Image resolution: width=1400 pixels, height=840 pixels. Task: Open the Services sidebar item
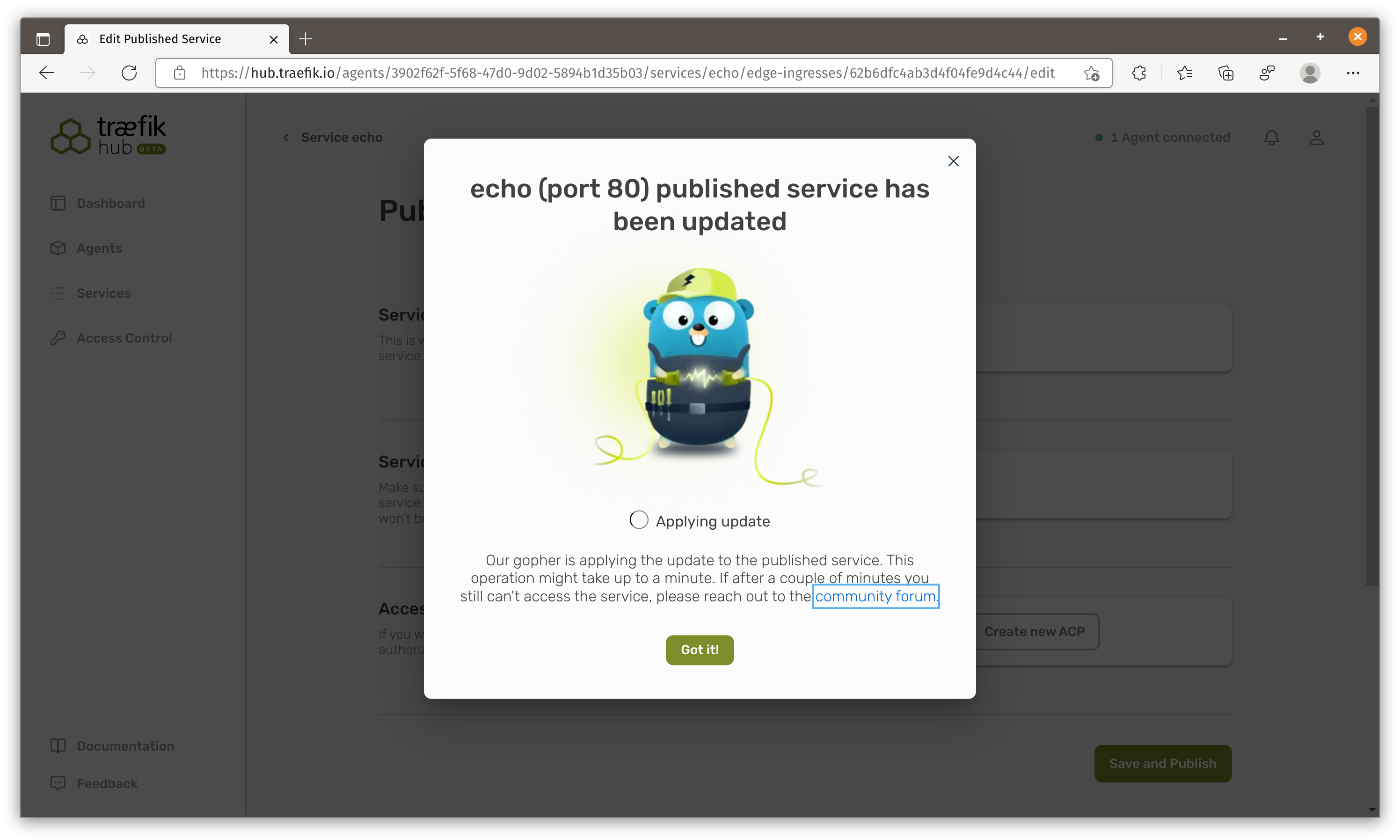pyautogui.click(x=103, y=293)
